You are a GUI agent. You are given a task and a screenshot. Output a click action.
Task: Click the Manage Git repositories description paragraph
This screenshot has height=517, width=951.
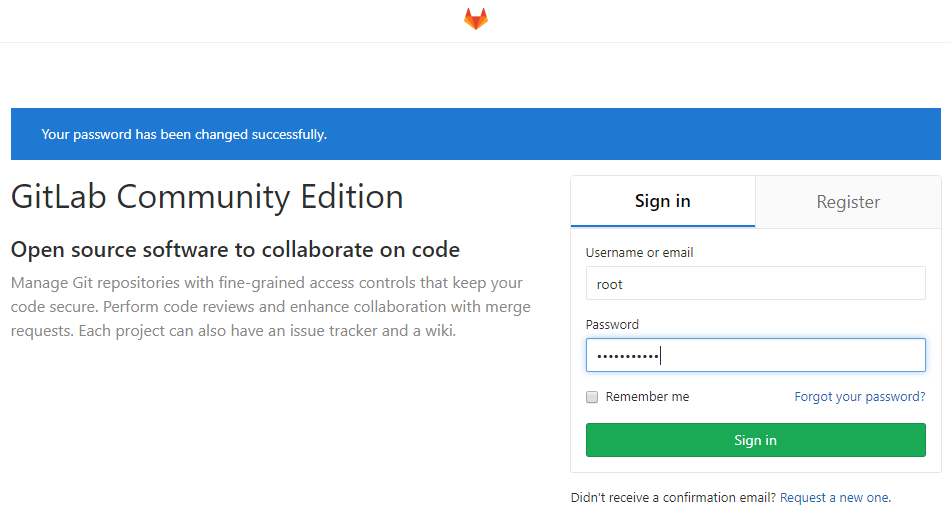click(x=271, y=306)
